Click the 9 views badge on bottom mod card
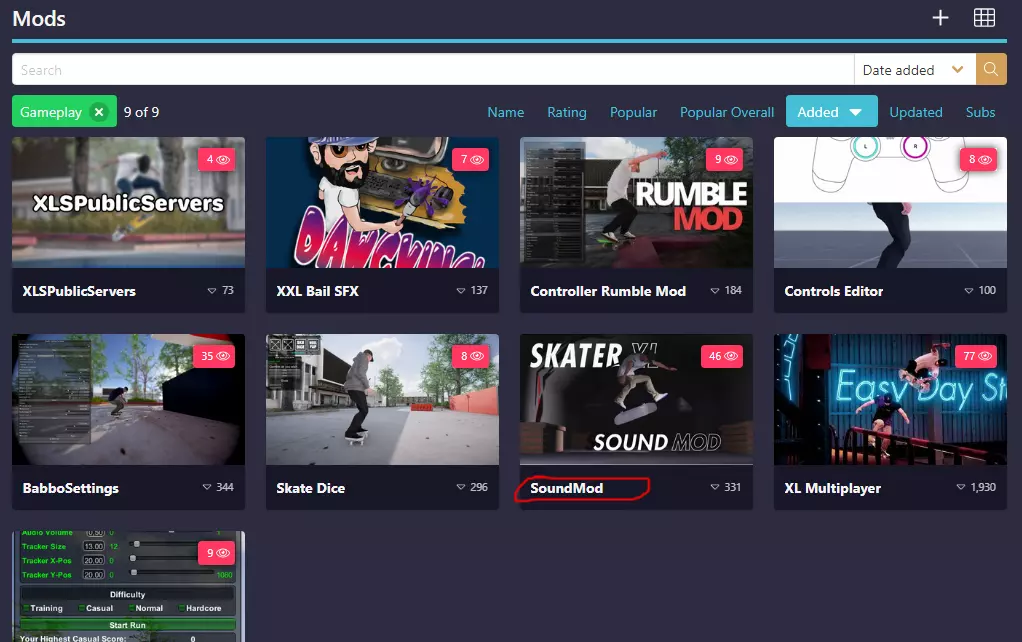 click(x=218, y=553)
